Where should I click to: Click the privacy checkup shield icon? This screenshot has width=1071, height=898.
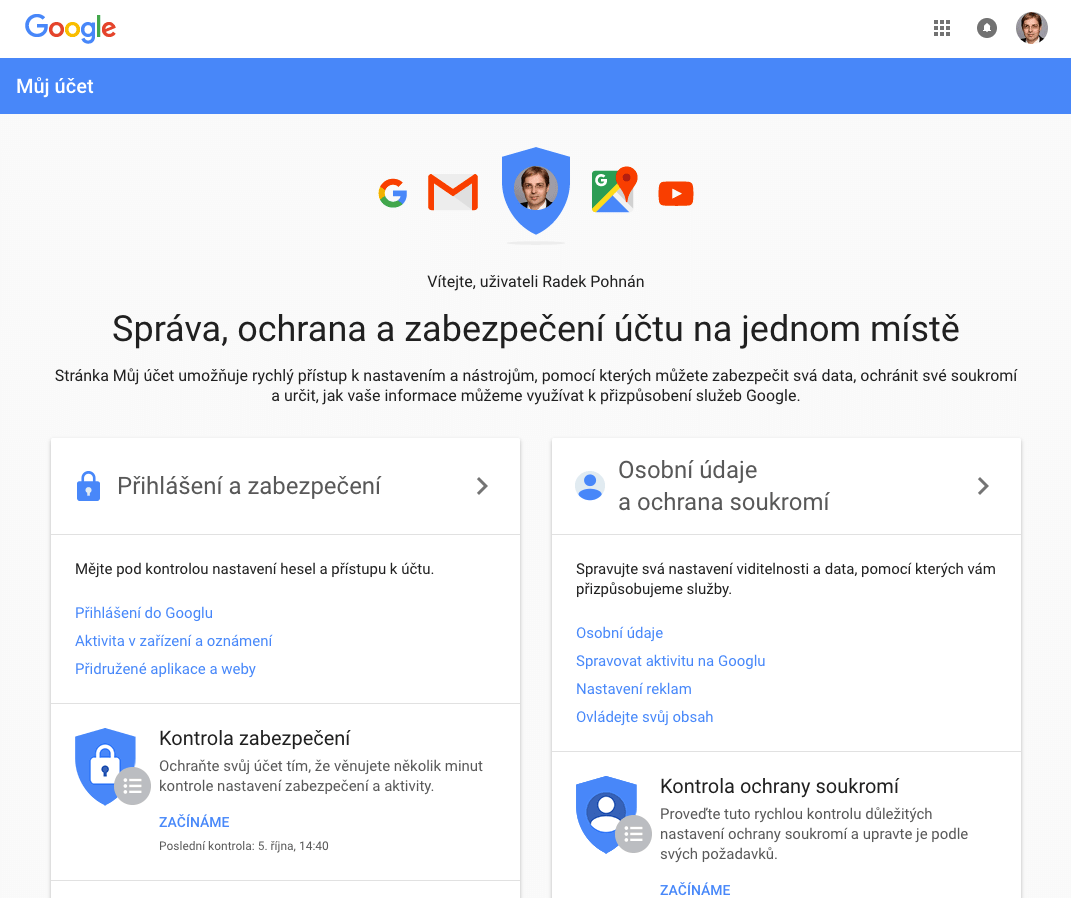click(607, 815)
